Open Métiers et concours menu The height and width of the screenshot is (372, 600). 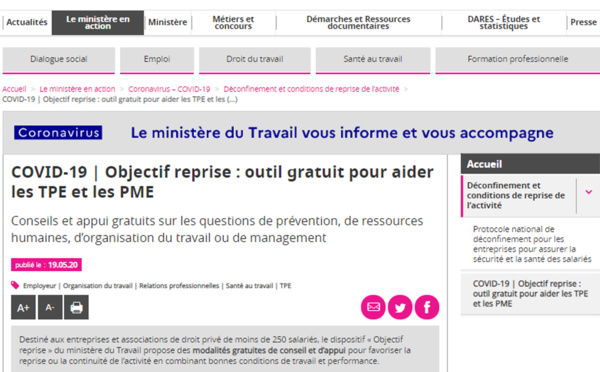[x=233, y=22]
